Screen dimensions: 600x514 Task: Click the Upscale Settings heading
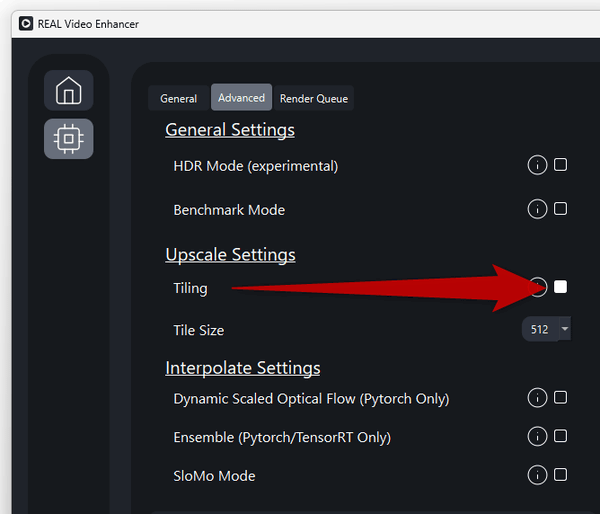point(230,255)
